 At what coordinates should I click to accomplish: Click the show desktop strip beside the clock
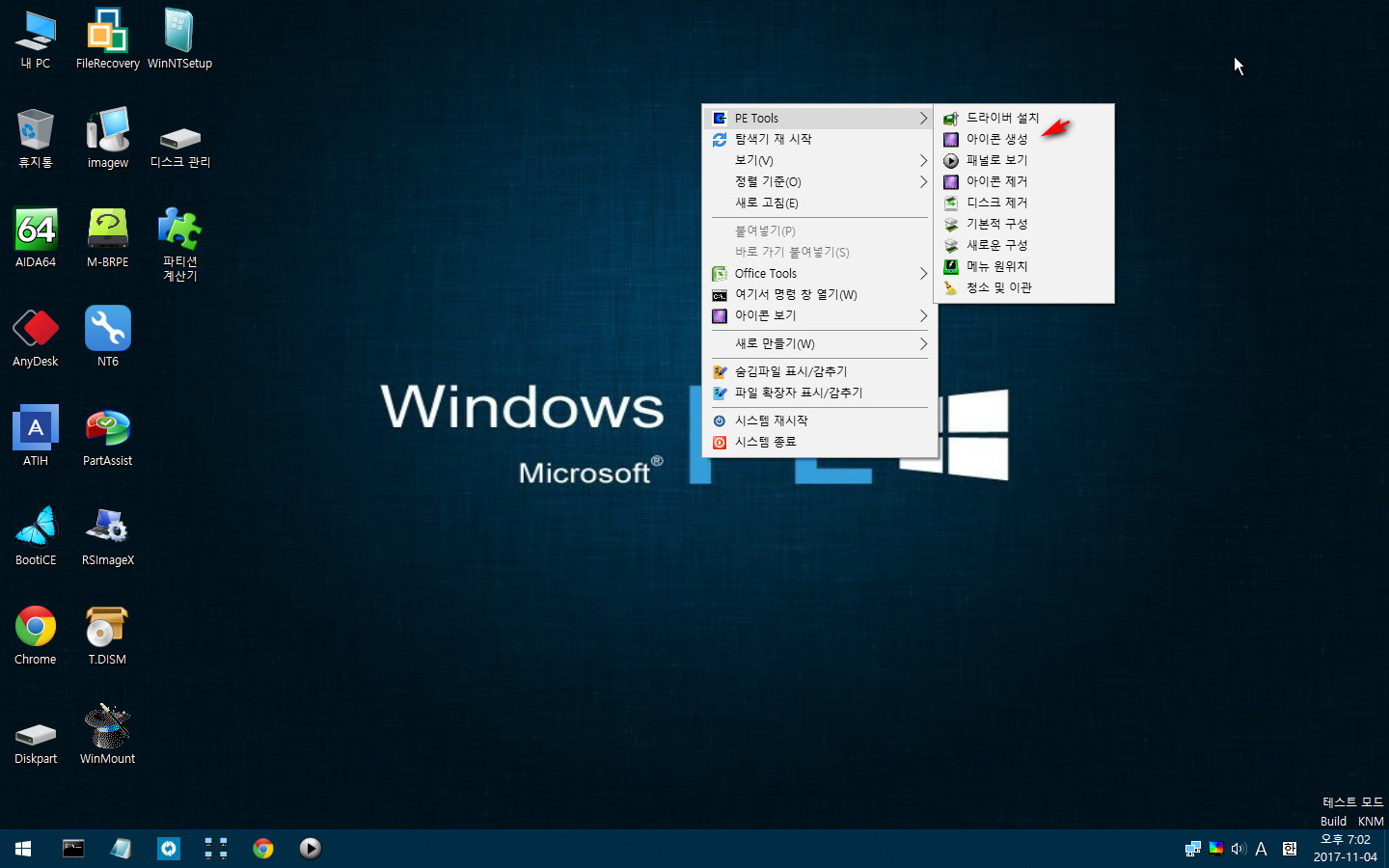[1385, 849]
